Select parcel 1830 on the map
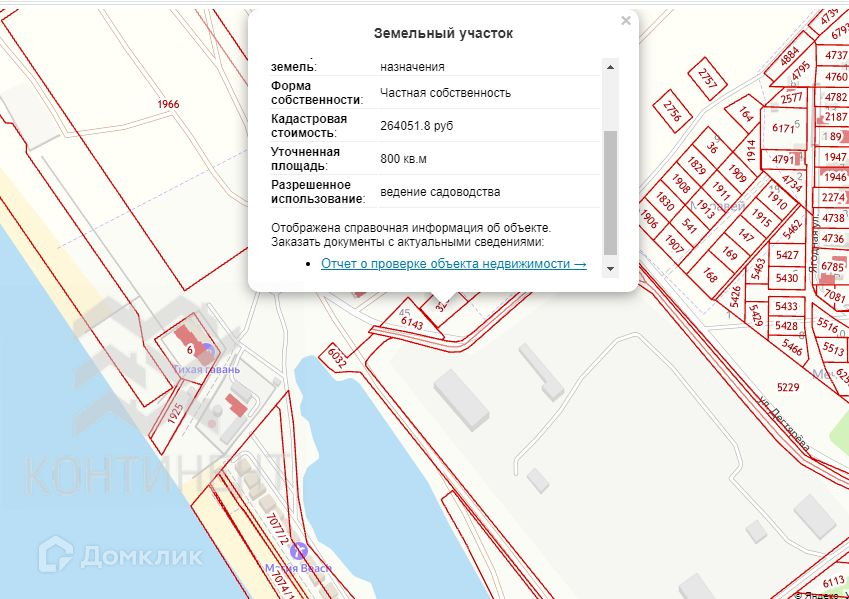The image size is (849, 599). click(x=665, y=201)
